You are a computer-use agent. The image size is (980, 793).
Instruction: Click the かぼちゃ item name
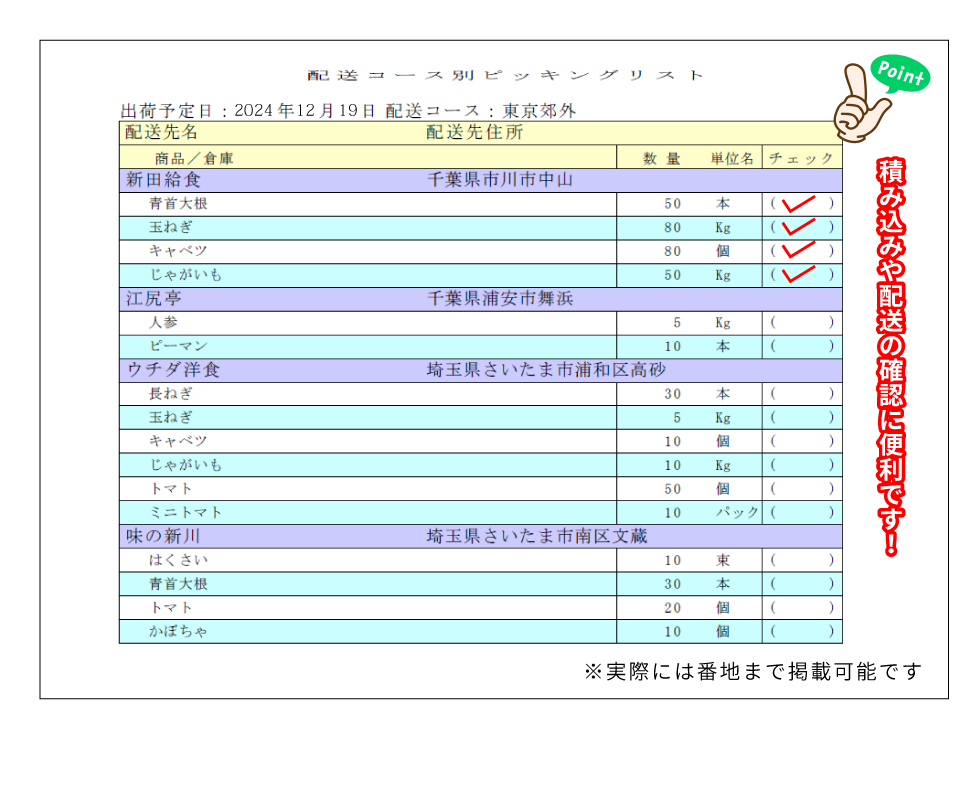pyautogui.click(x=178, y=632)
